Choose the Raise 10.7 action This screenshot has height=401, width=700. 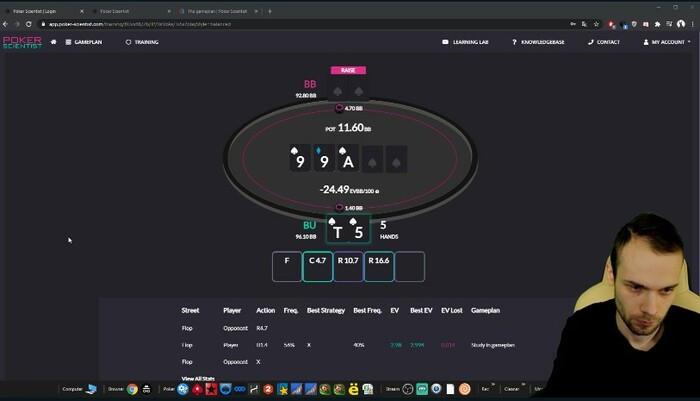pyautogui.click(x=348, y=267)
